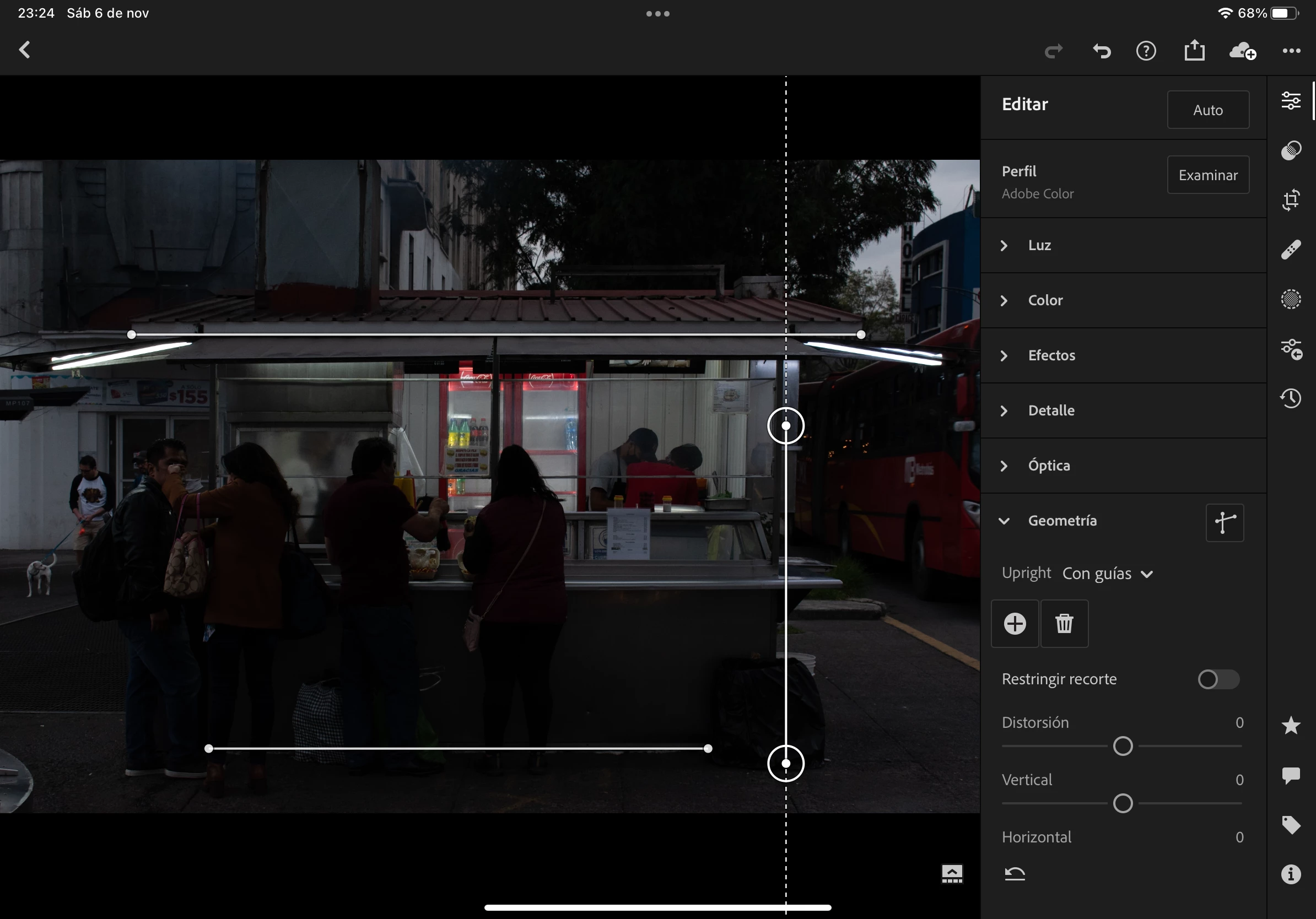This screenshot has width=1316, height=919.
Task: Open the Óptica panel
Action: click(1048, 466)
